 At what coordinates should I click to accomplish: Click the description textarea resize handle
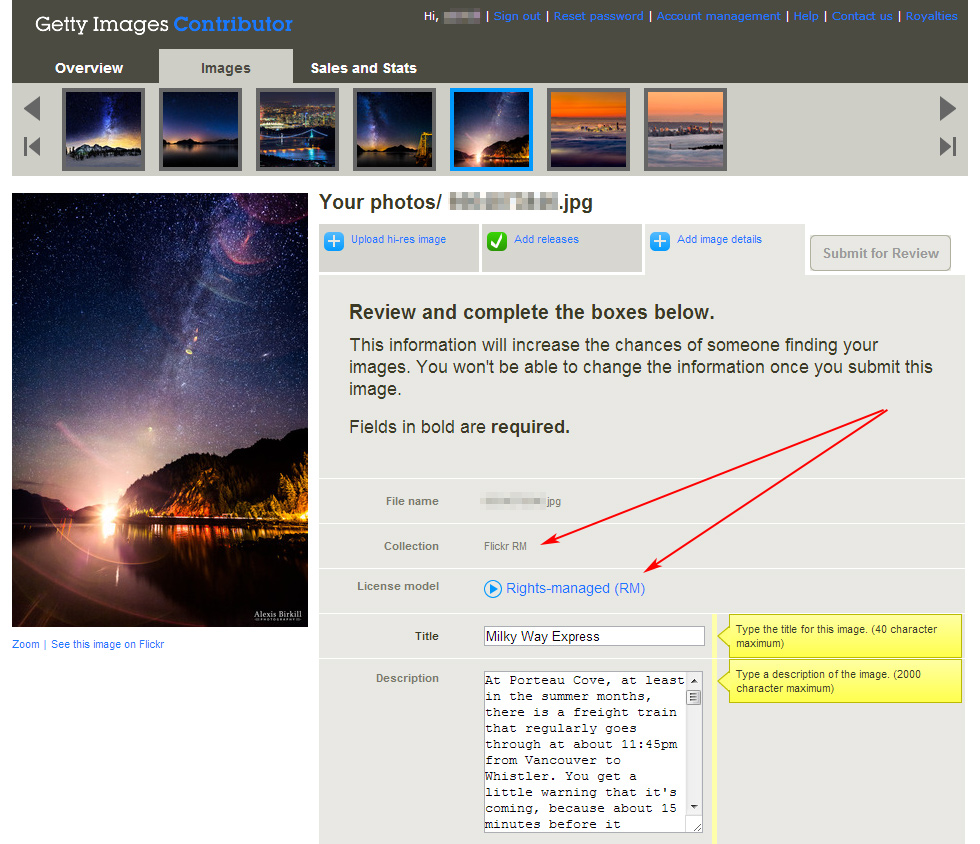(697, 826)
